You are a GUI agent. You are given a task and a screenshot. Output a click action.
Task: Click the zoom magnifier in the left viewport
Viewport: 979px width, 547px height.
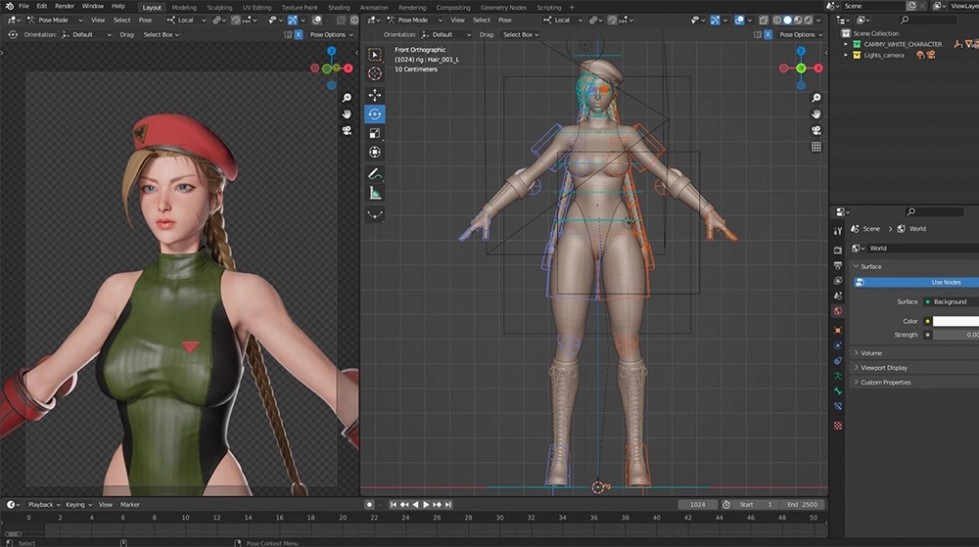pyautogui.click(x=347, y=98)
